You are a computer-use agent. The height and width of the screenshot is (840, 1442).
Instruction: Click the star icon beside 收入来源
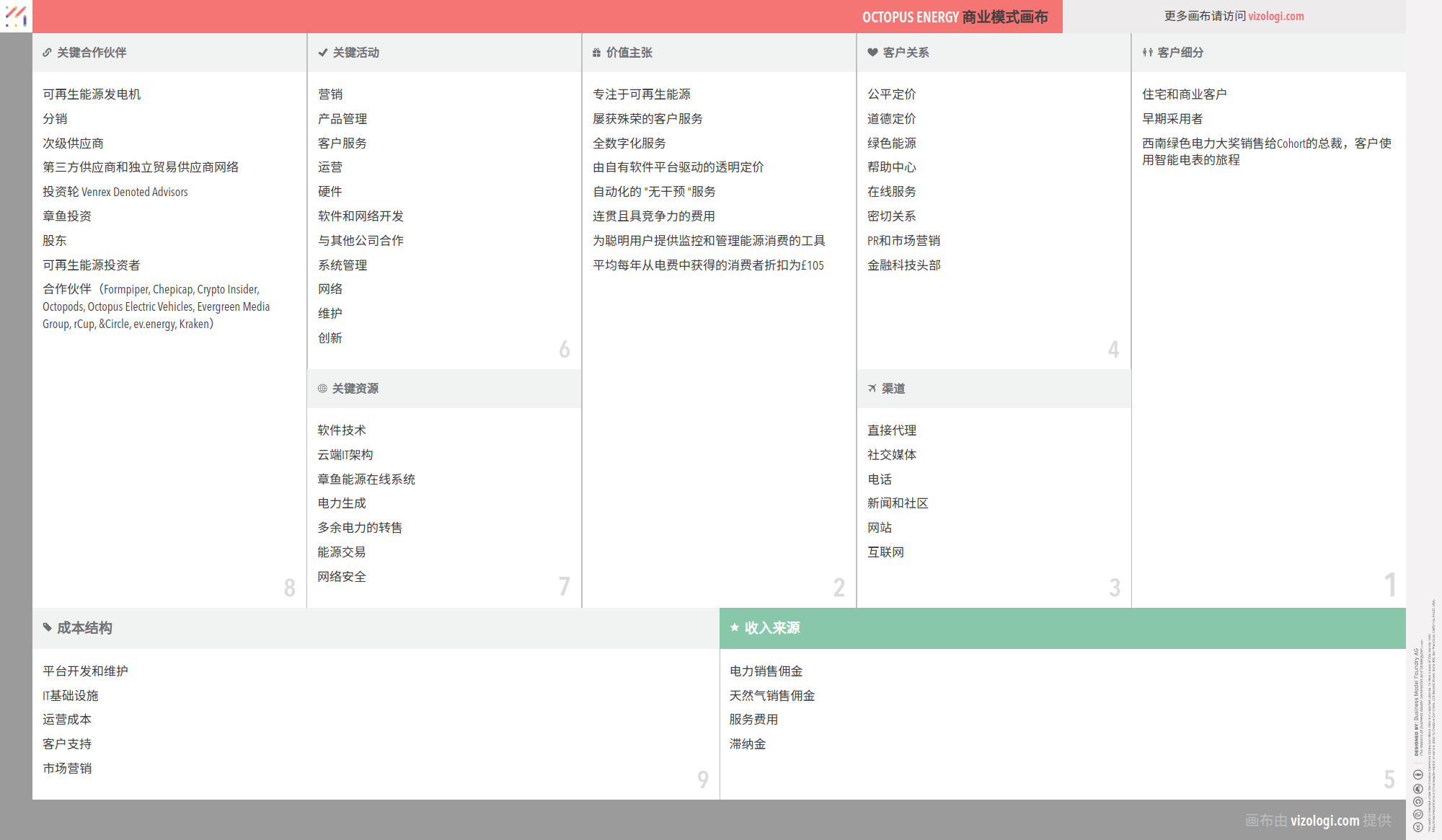coord(734,628)
